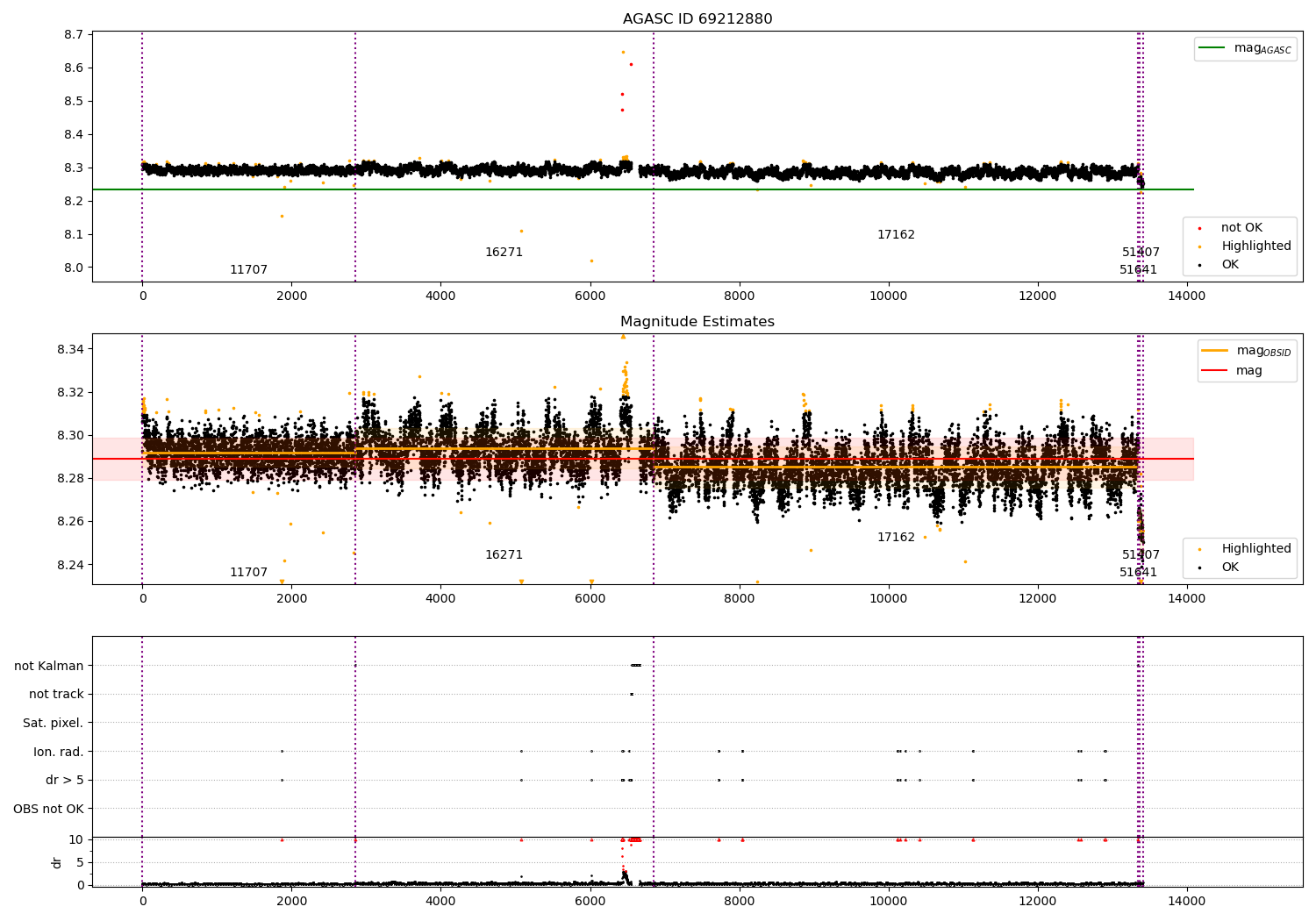
Task: Click the red 'mag' legend entry
Action: pos(1233,370)
